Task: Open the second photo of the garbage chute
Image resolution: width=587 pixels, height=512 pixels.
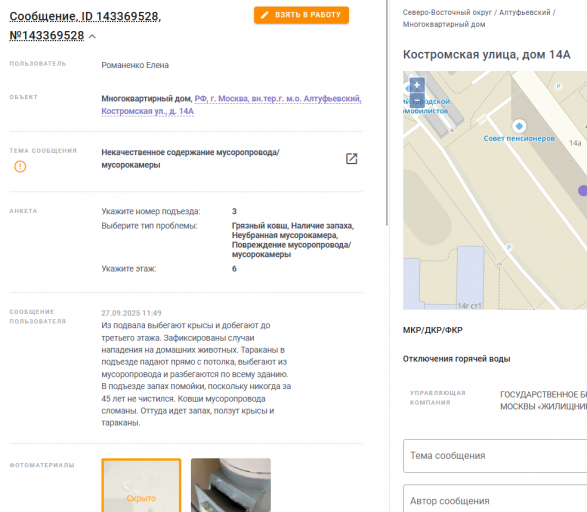Action: [x=231, y=485]
